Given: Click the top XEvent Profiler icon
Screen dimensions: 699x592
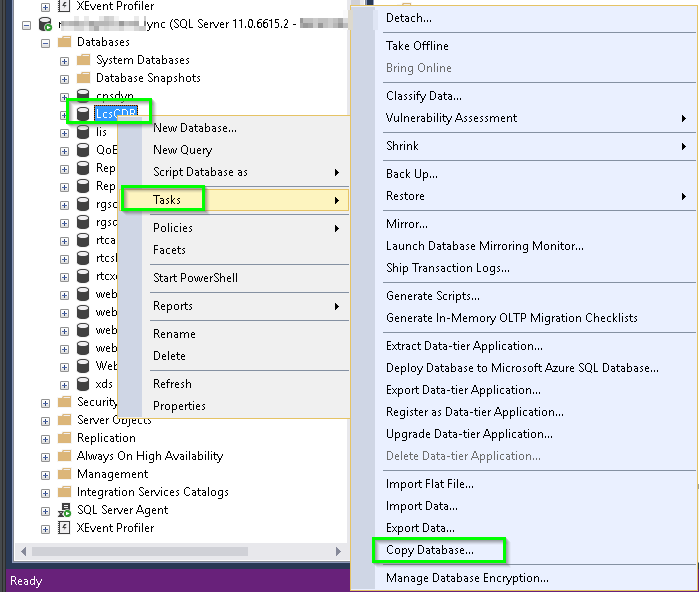Looking at the screenshot, I should pos(65,6).
